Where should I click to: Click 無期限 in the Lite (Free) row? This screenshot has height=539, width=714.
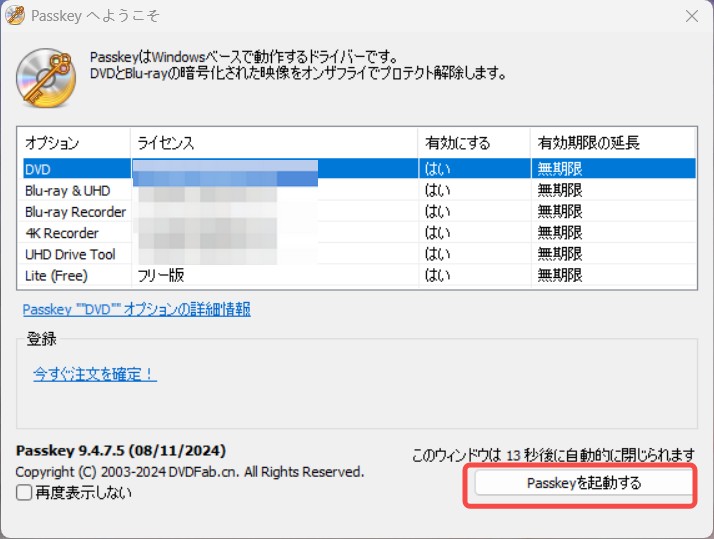pyautogui.click(x=560, y=275)
